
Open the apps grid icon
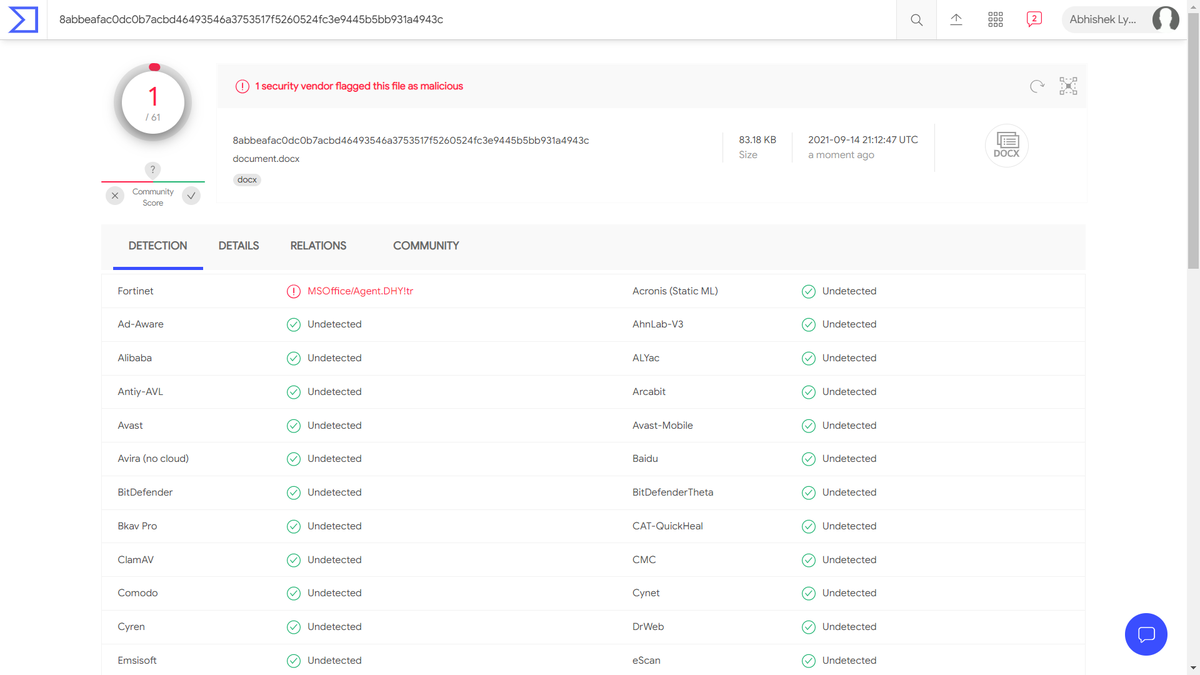[x=995, y=20]
